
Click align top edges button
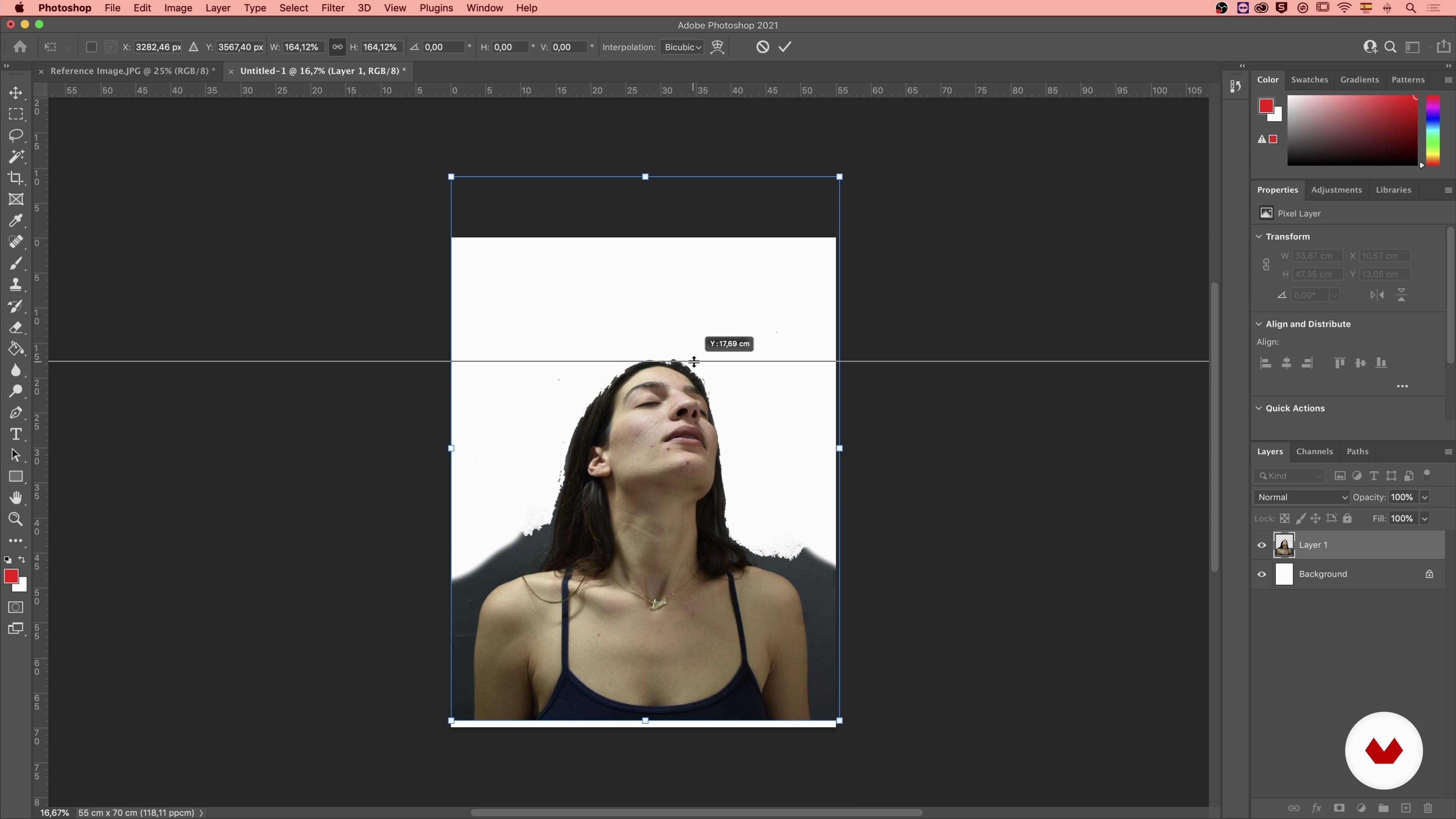click(x=1340, y=364)
